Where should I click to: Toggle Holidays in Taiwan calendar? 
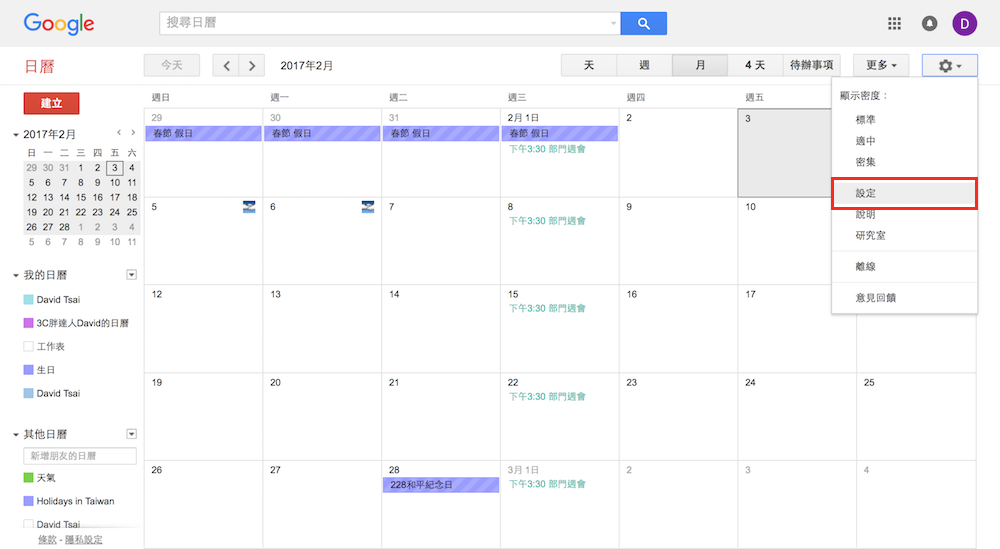pos(28,501)
